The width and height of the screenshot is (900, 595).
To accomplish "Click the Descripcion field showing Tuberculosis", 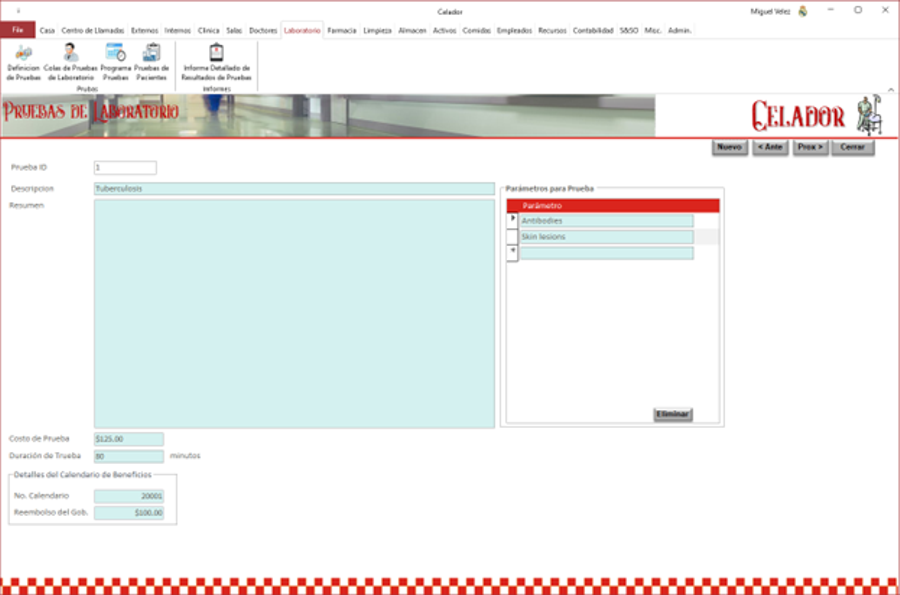I will [200, 187].
